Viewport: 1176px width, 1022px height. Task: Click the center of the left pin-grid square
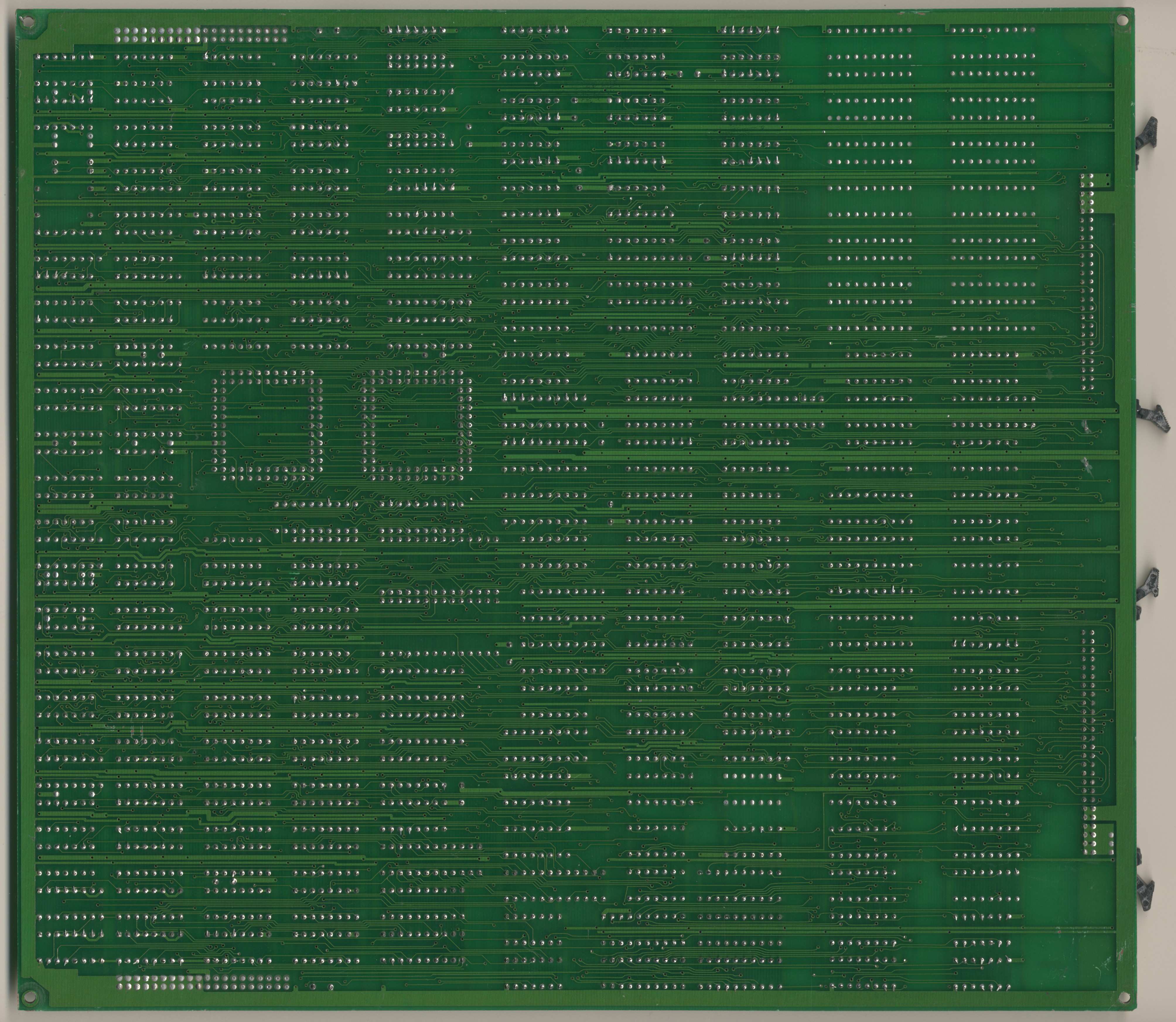pos(268,425)
